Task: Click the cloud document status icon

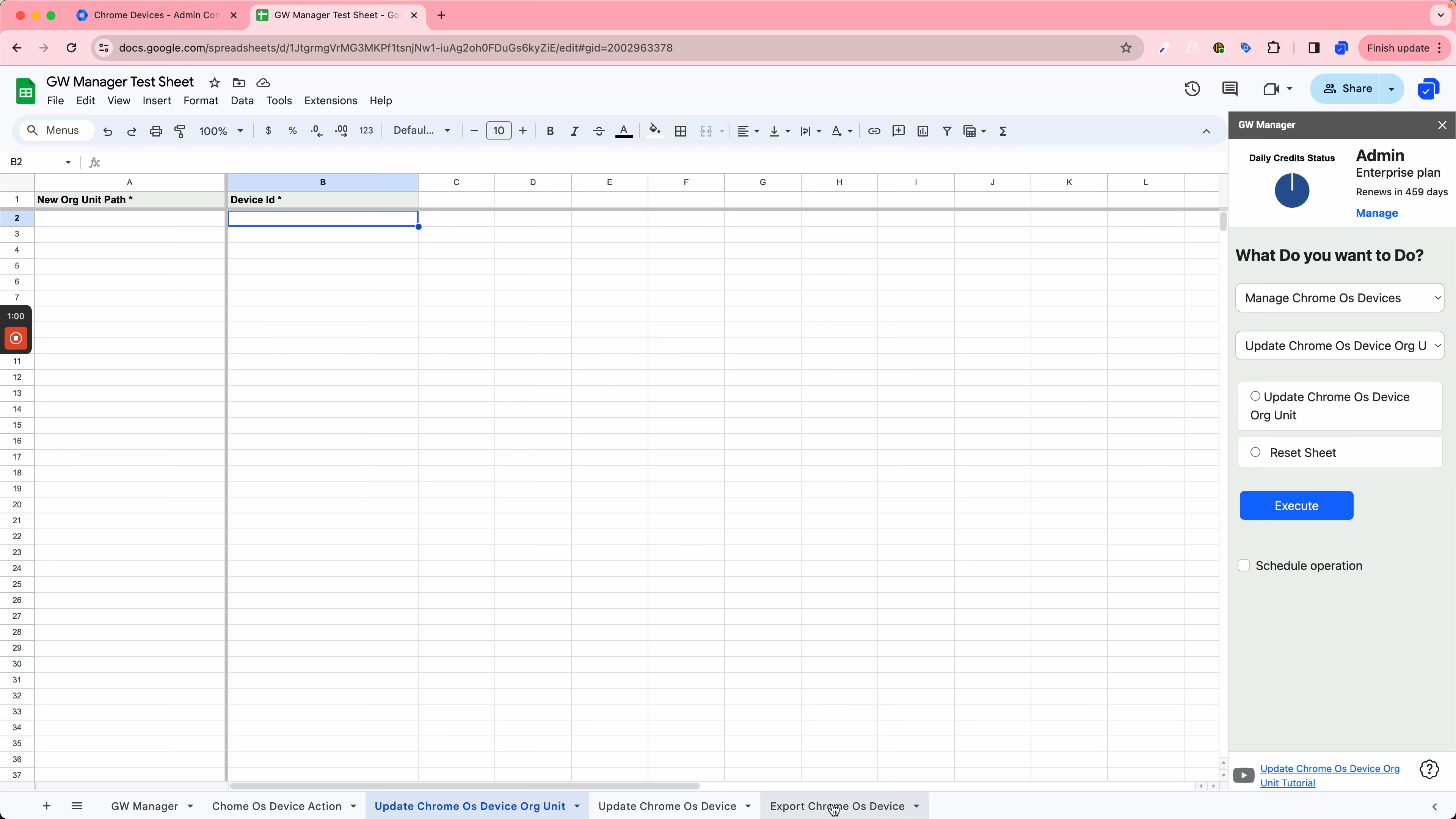Action: [264, 83]
